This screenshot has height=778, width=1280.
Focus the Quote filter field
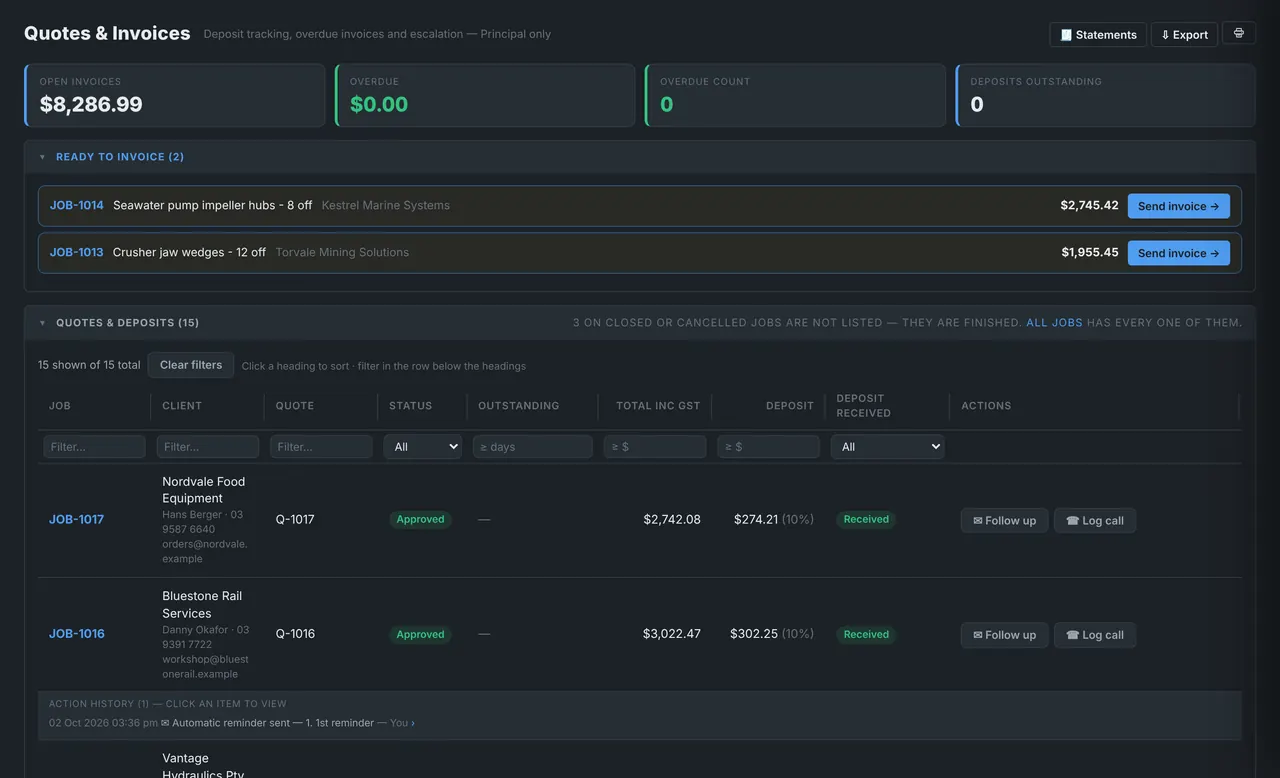tap(321, 447)
